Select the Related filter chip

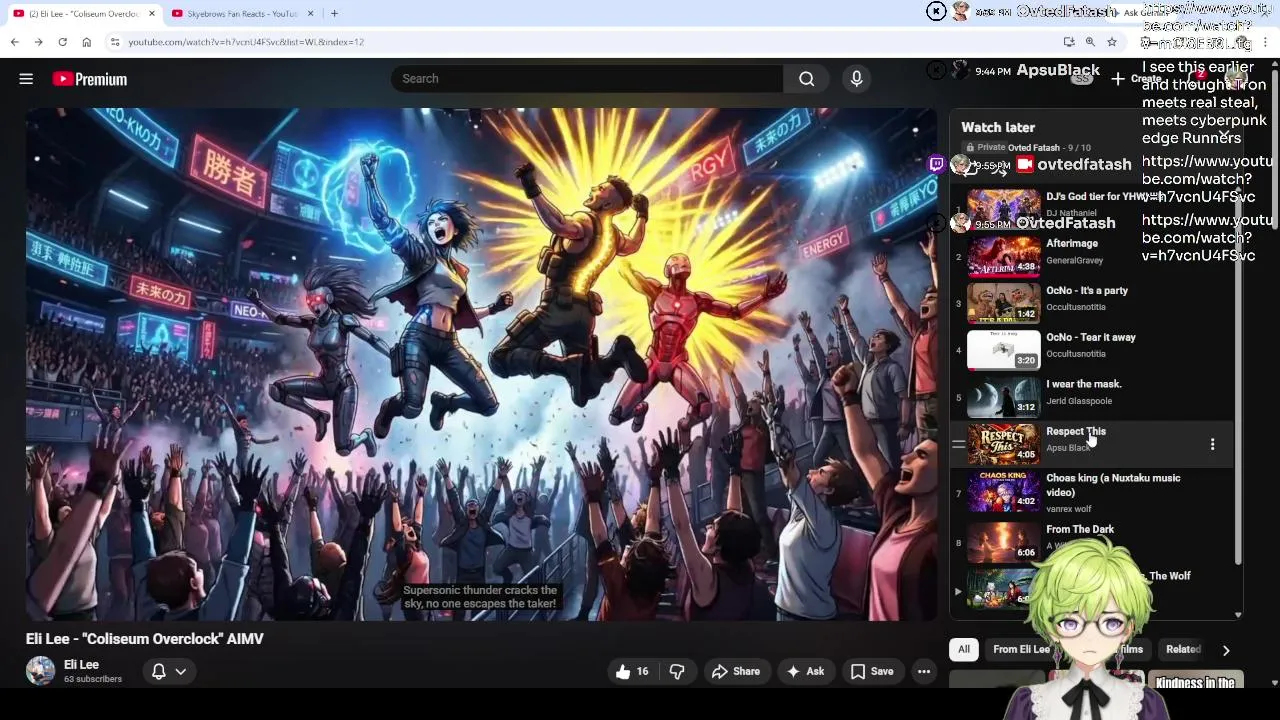click(x=1183, y=649)
